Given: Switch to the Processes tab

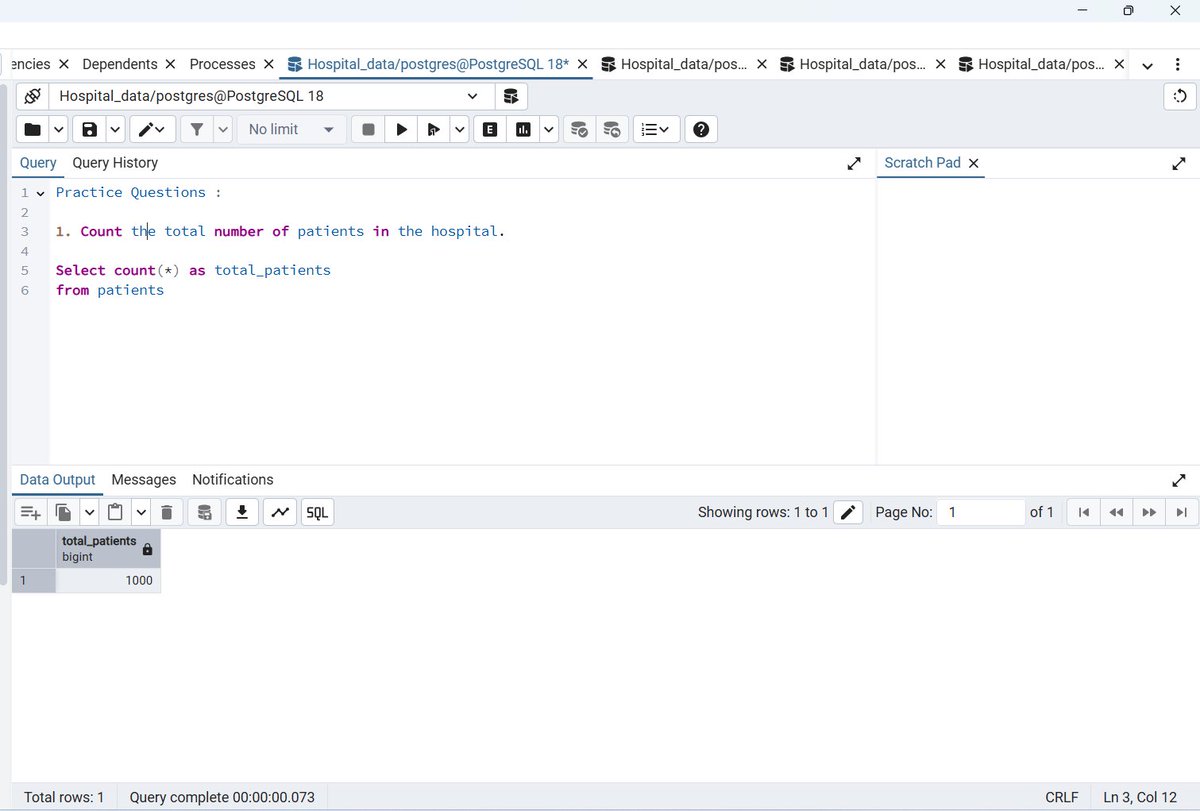Looking at the screenshot, I should pyautogui.click(x=222, y=64).
